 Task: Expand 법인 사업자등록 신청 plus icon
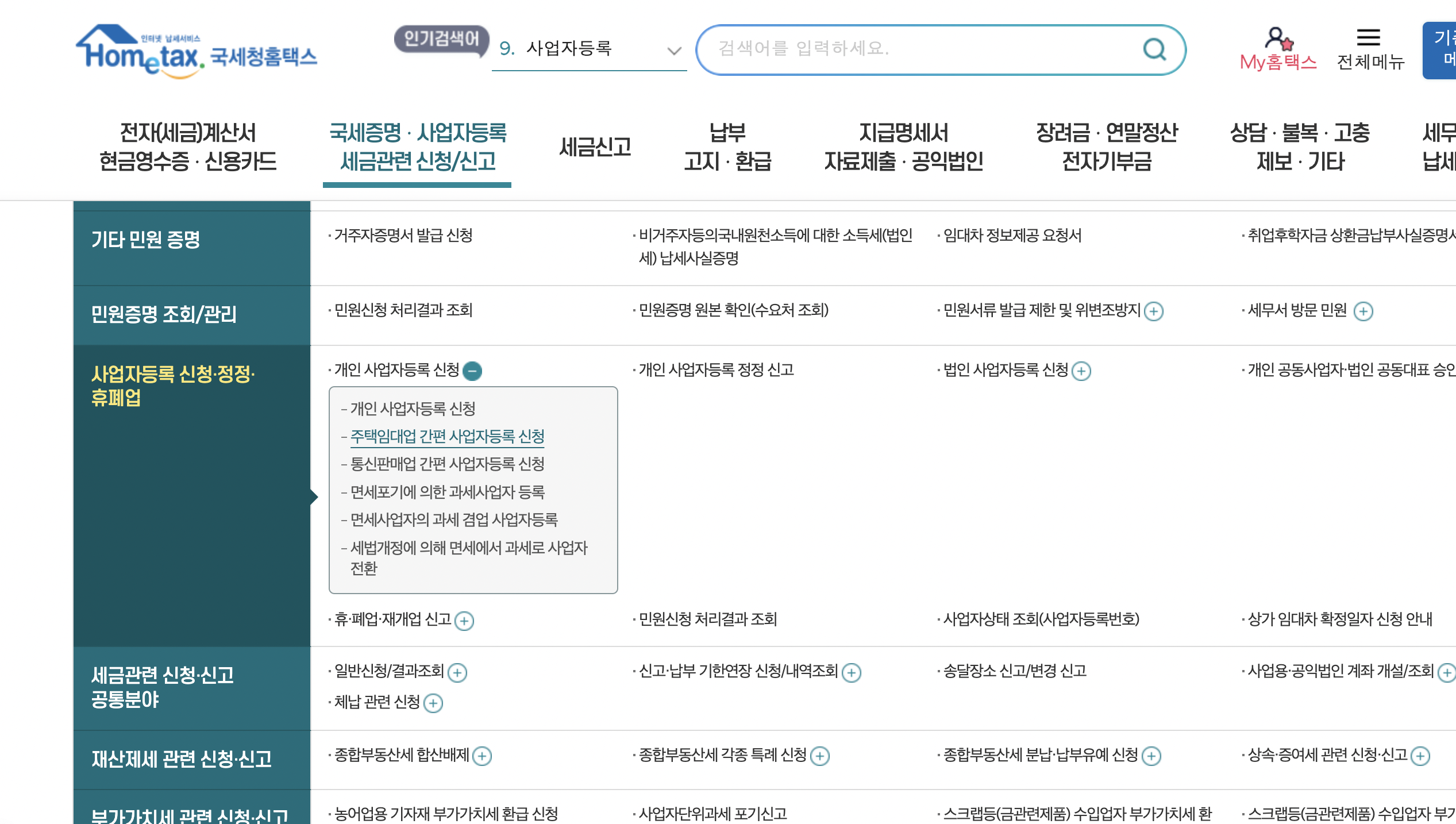1081,371
